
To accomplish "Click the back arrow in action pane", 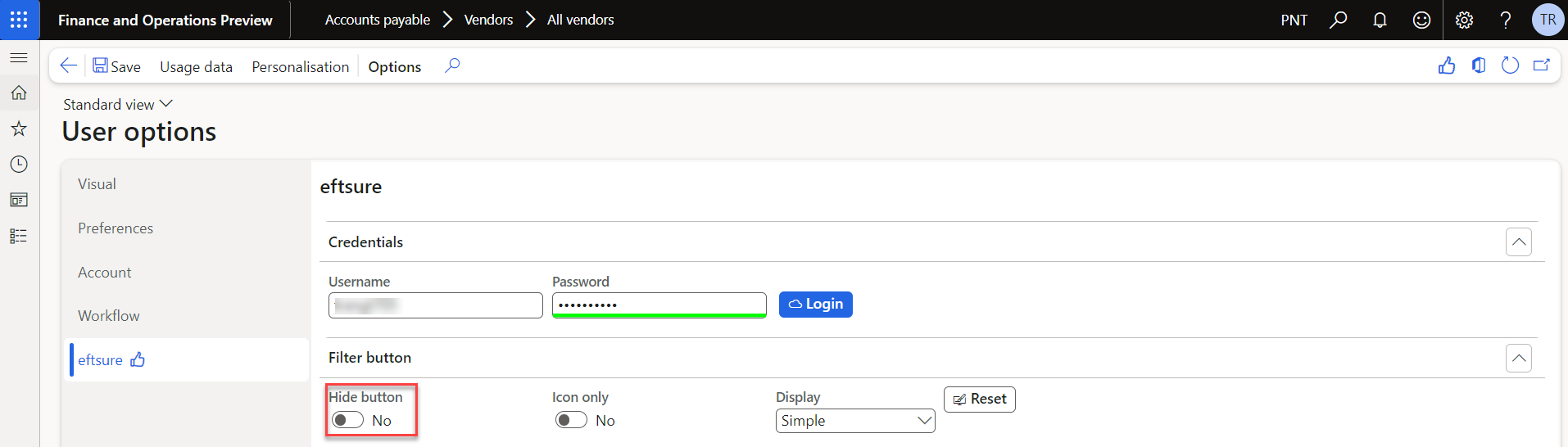I will pos(69,65).
